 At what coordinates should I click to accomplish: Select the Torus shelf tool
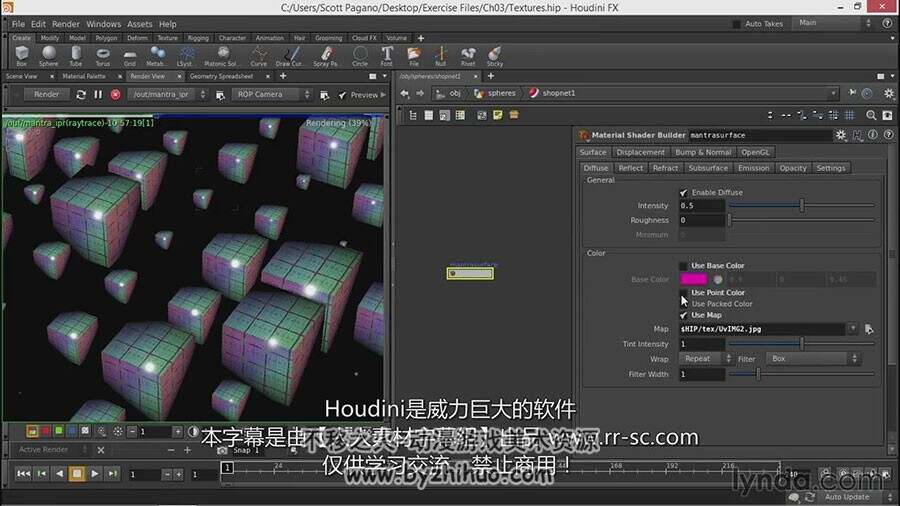[103, 56]
